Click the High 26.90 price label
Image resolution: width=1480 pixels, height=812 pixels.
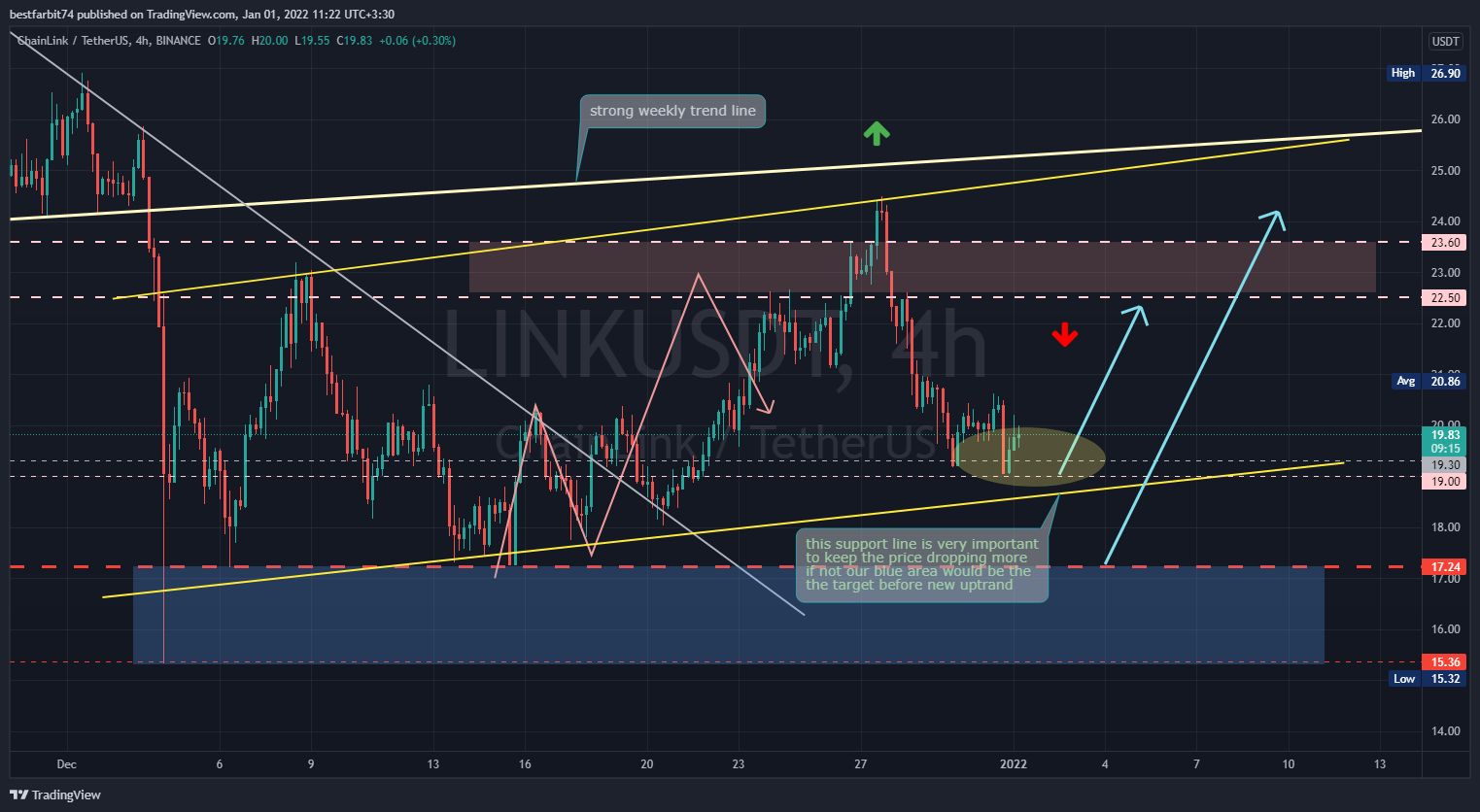(x=1426, y=73)
